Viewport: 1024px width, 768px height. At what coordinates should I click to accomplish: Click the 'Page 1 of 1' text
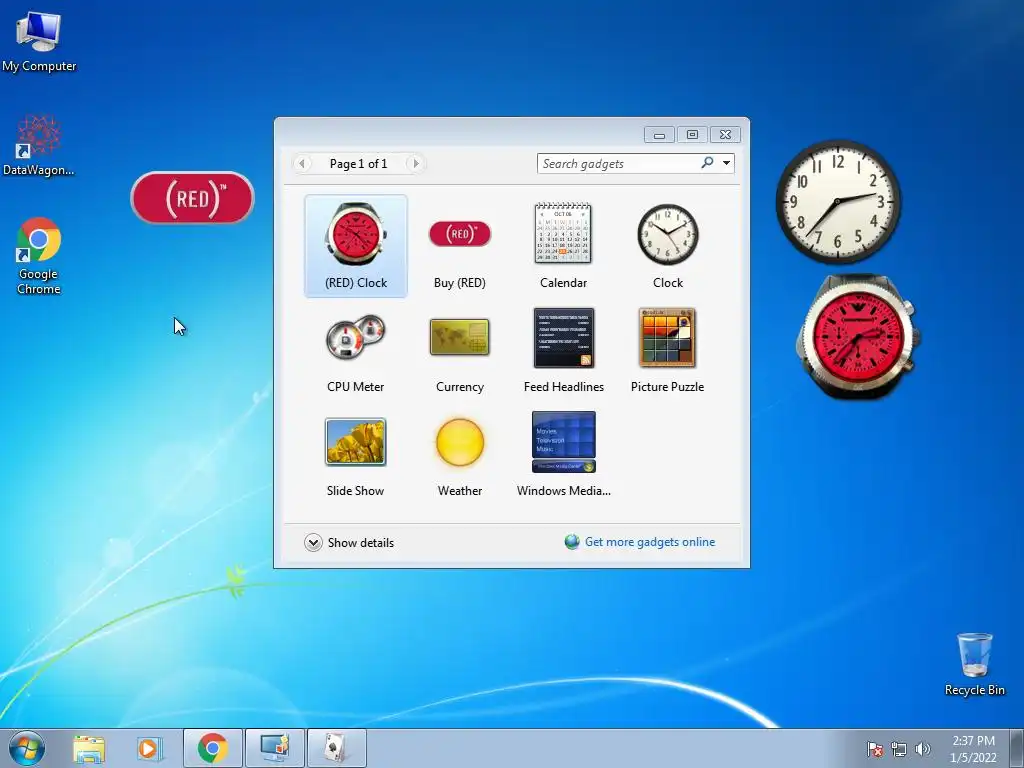tap(359, 164)
